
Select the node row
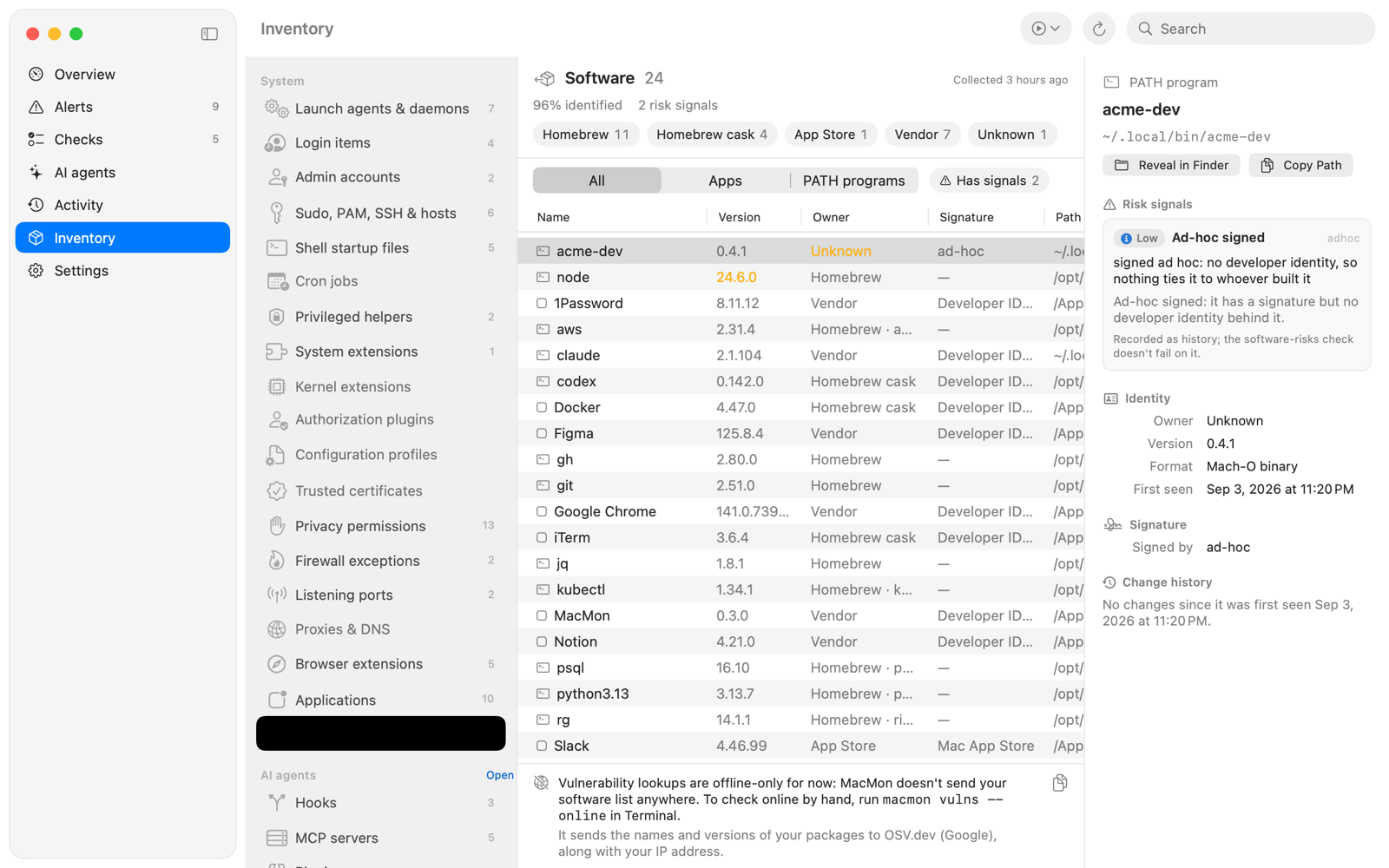click(800, 278)
